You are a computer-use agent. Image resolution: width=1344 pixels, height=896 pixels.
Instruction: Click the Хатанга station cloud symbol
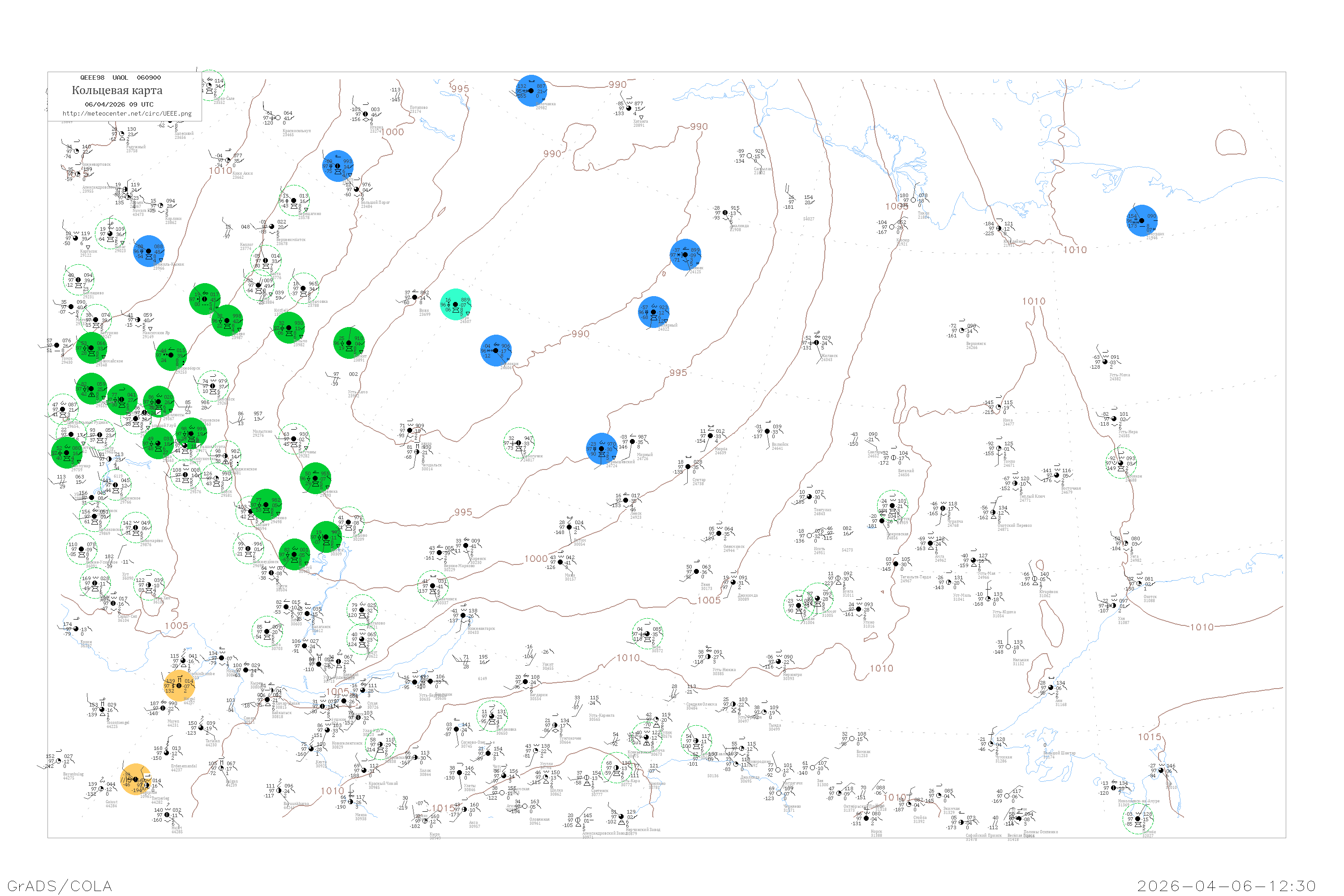tap(629, 108)
